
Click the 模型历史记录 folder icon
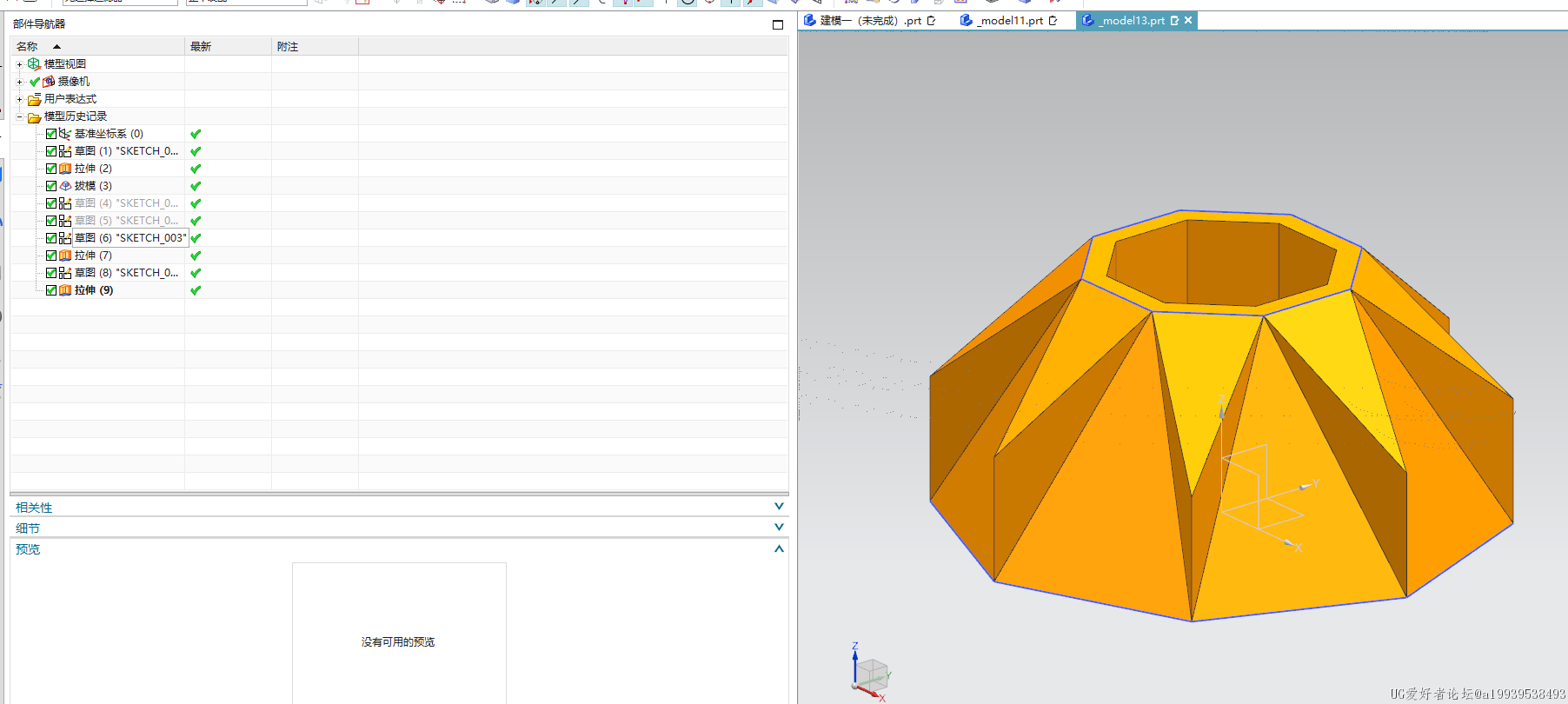coord(34,116)
